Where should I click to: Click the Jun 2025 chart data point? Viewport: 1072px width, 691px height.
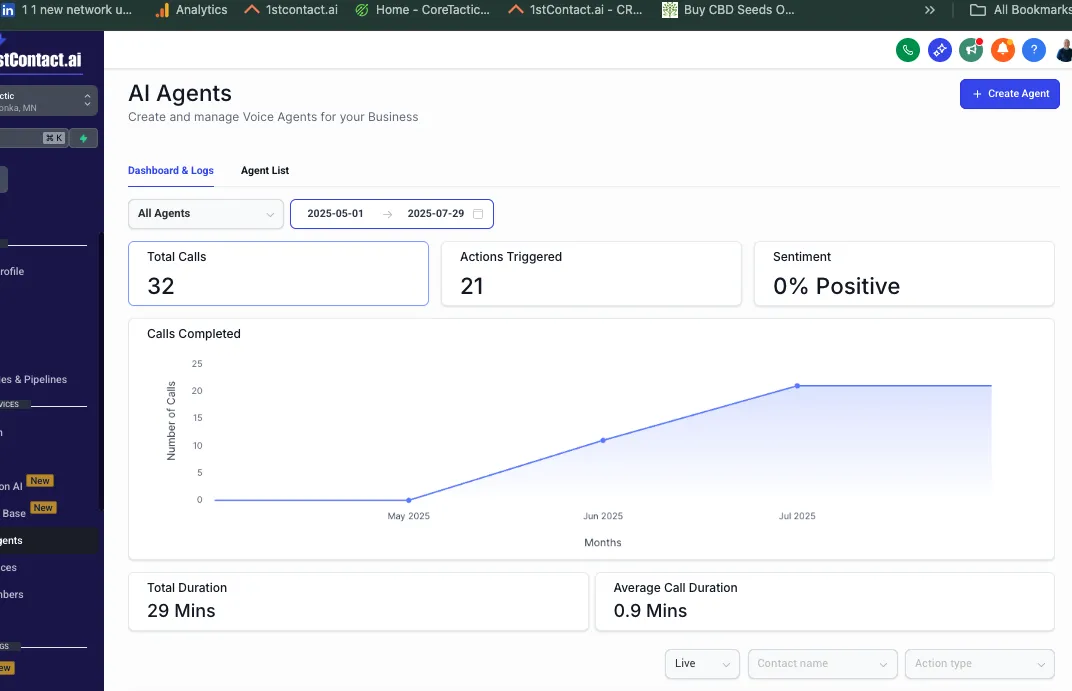tap(603, 441)
